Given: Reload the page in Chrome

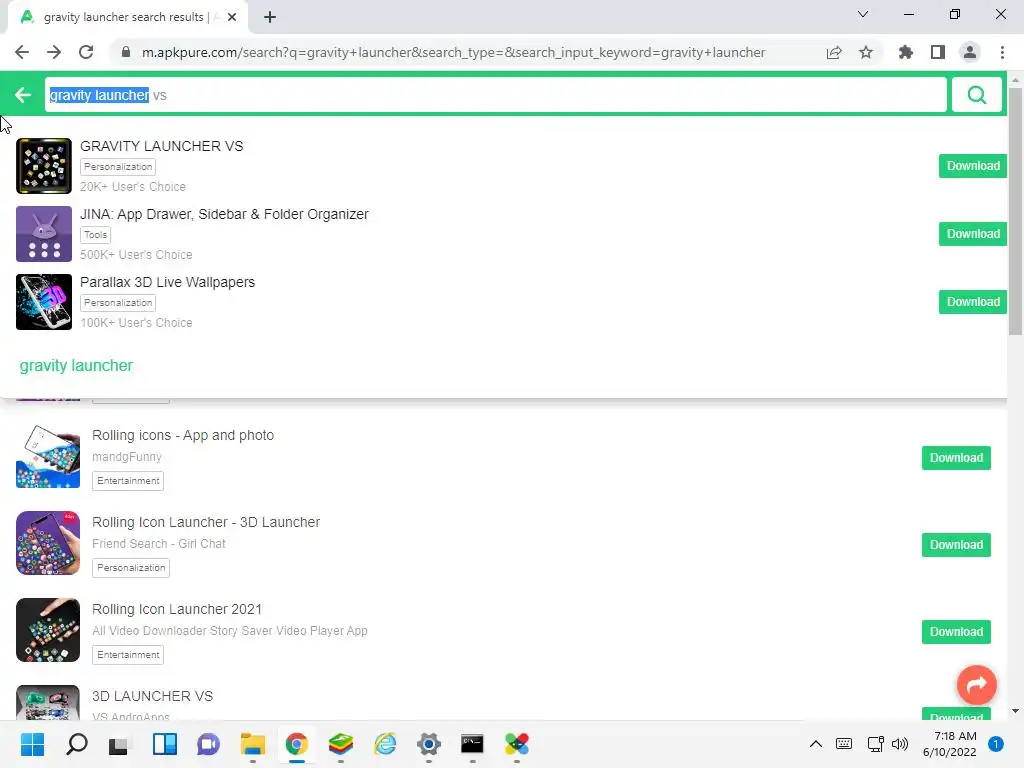Looking at the screenshot, I should pyautogui.click(x=86, y=52).
